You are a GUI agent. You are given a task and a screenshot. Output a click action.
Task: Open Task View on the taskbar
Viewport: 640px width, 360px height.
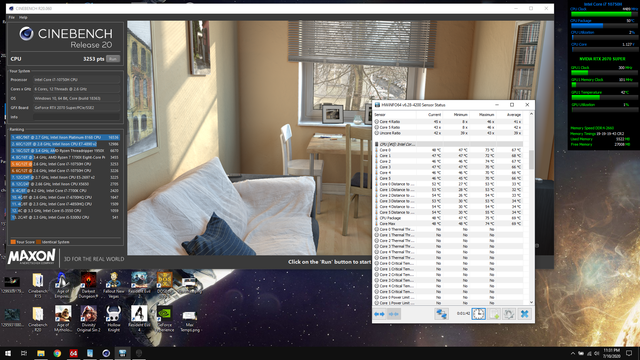(24, 353)
